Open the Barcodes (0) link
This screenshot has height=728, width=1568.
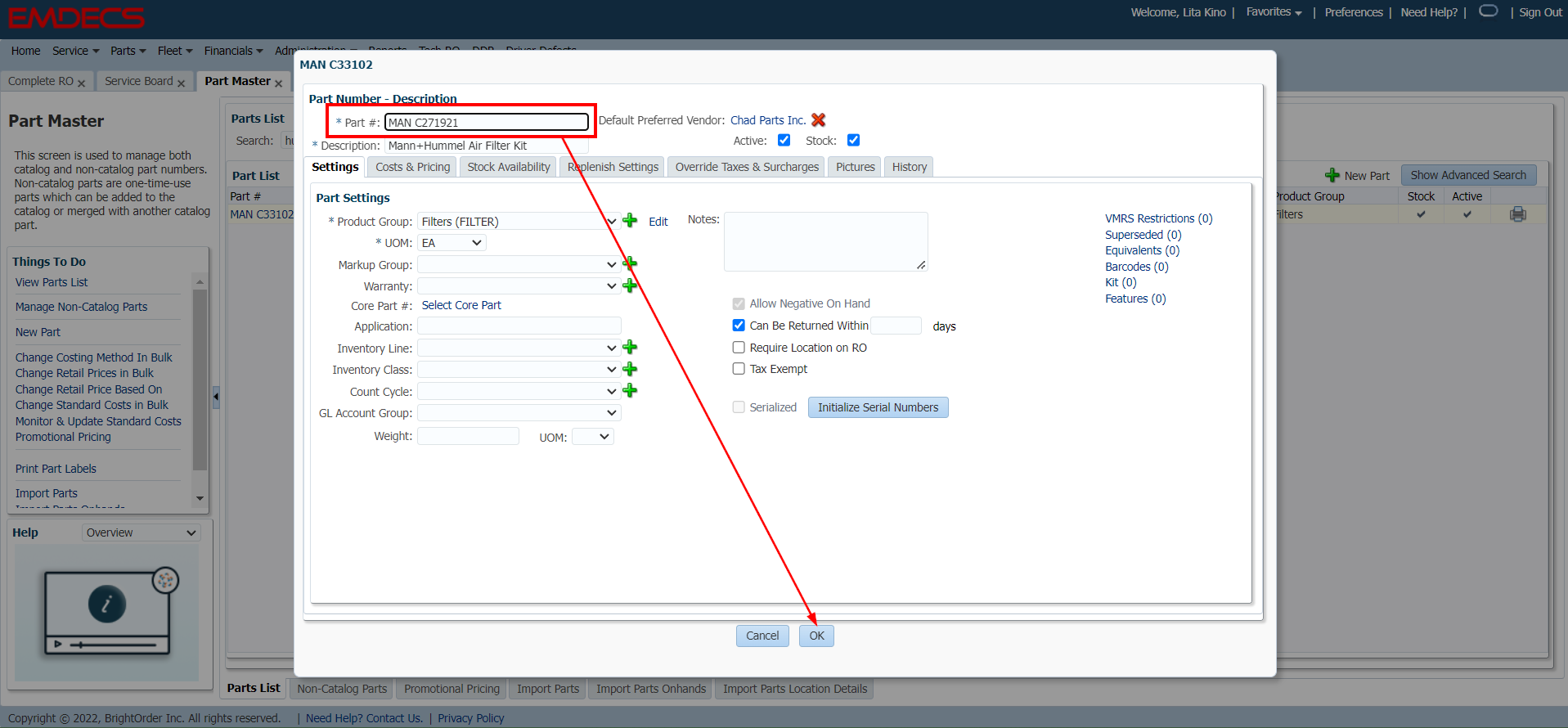(x=1136, y=267)
